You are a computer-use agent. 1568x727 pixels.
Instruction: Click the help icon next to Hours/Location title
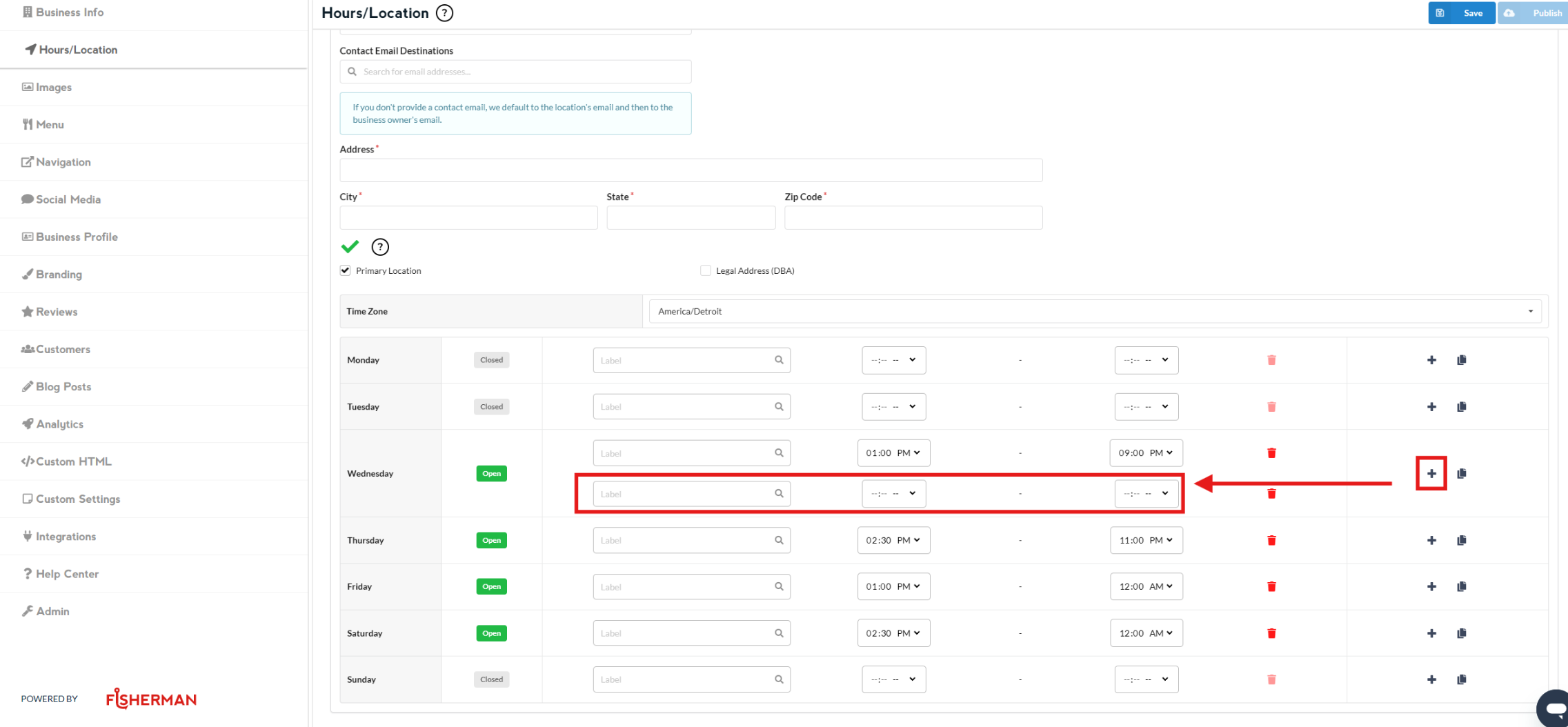[445, 13]
